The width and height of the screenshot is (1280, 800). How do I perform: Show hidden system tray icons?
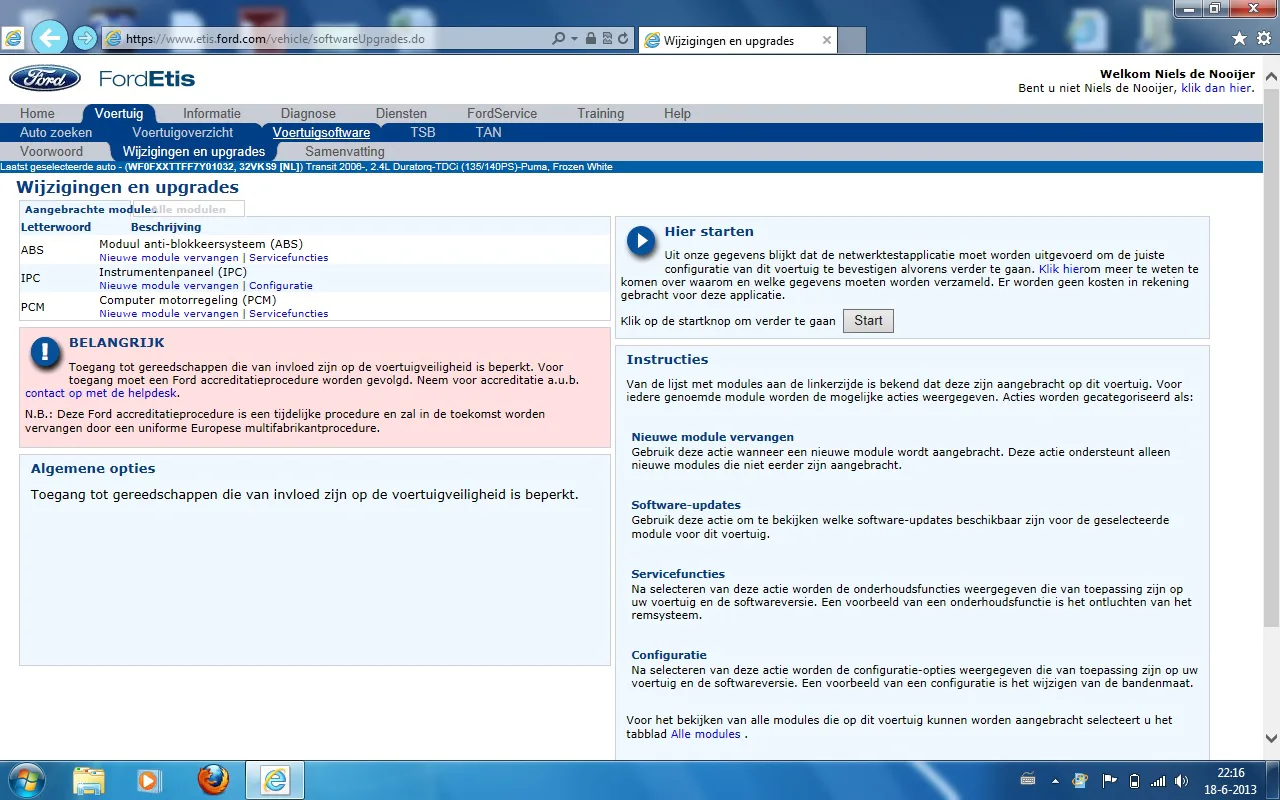point(1055,781)
